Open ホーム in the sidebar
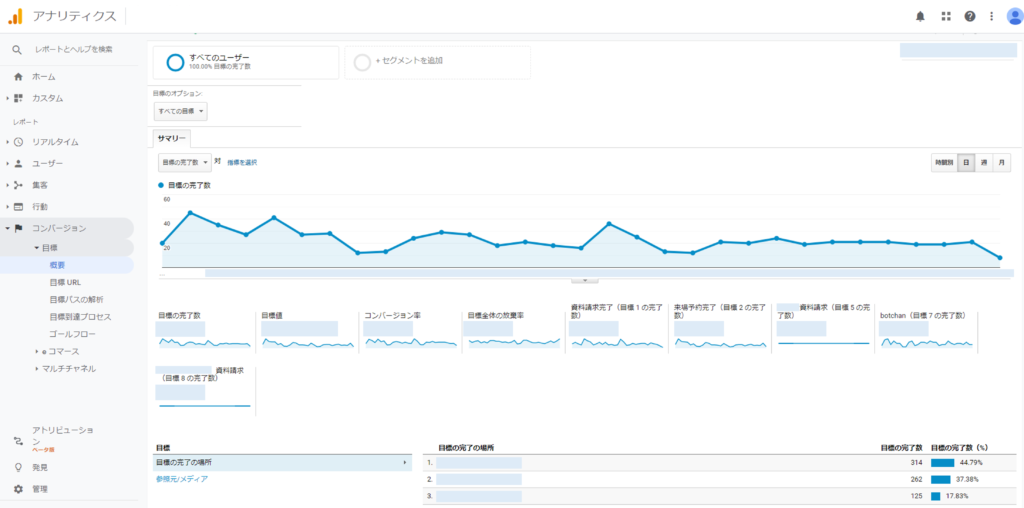Image resolution: width=1024 pixels, height=508 pixels. point(44,76)
